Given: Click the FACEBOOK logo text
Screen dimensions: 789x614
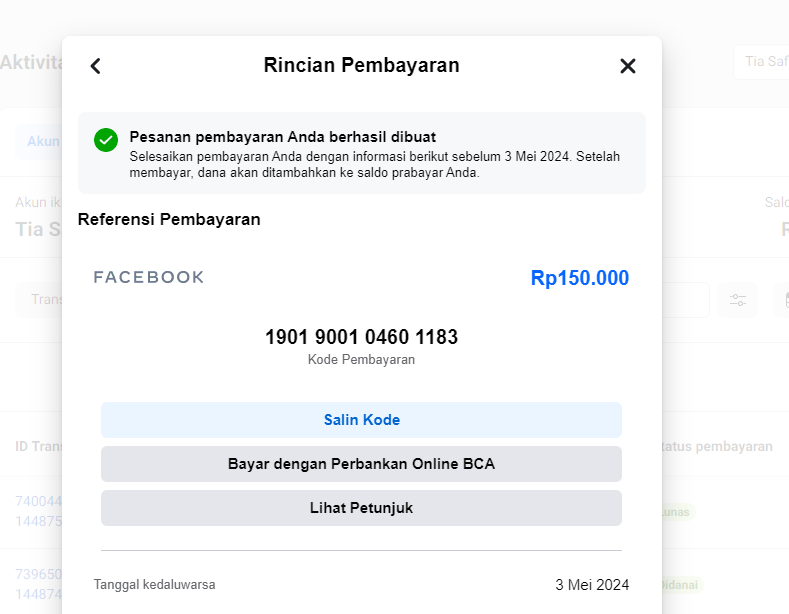Looking at the screenshot, I should coord(149,277).
